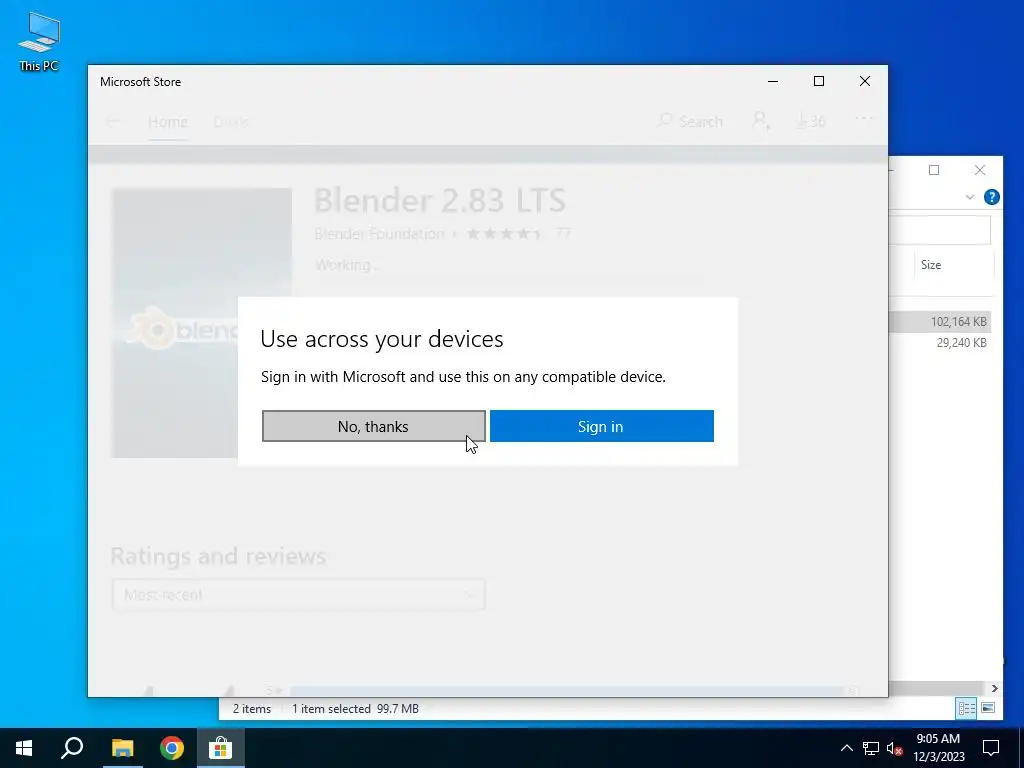1024x768 pixels.
Task: Click Microsoft Store taskbar icon
Action: pyautogui.click(x=221, y=748)
